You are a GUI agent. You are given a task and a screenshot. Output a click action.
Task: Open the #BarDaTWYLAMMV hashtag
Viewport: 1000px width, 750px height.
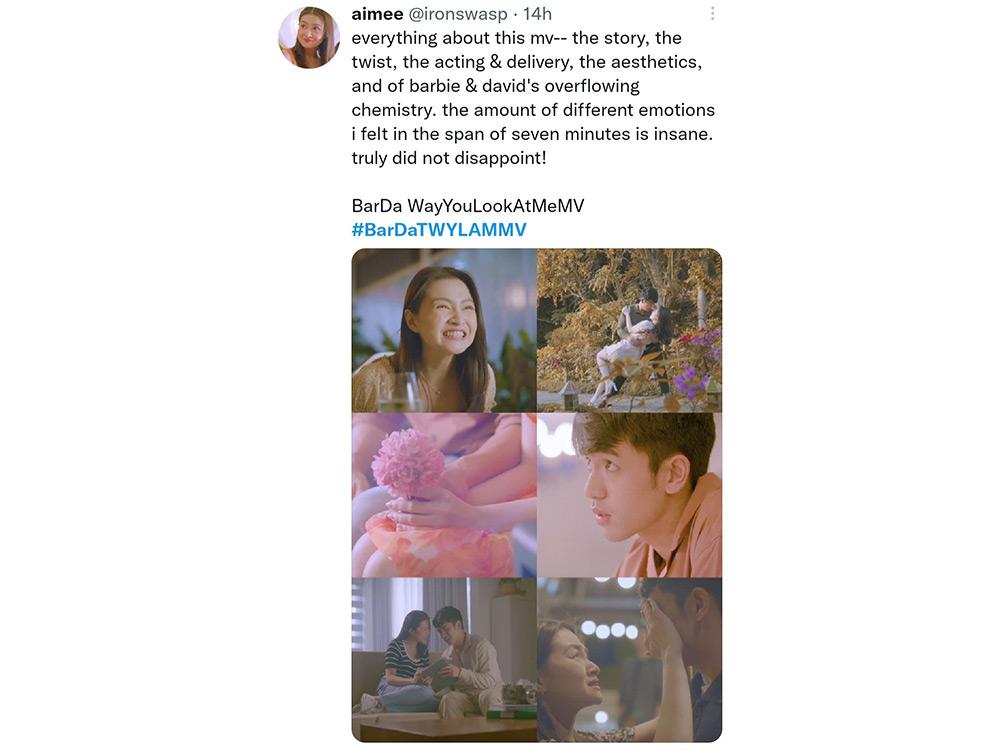coord(439,230)
